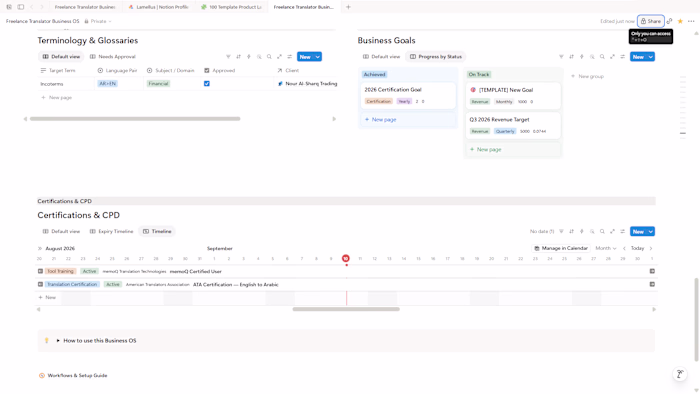Image resolution: width=700 pixels, height=394 pixels.
Task: Add a New group to board
Action: [587, 76]
